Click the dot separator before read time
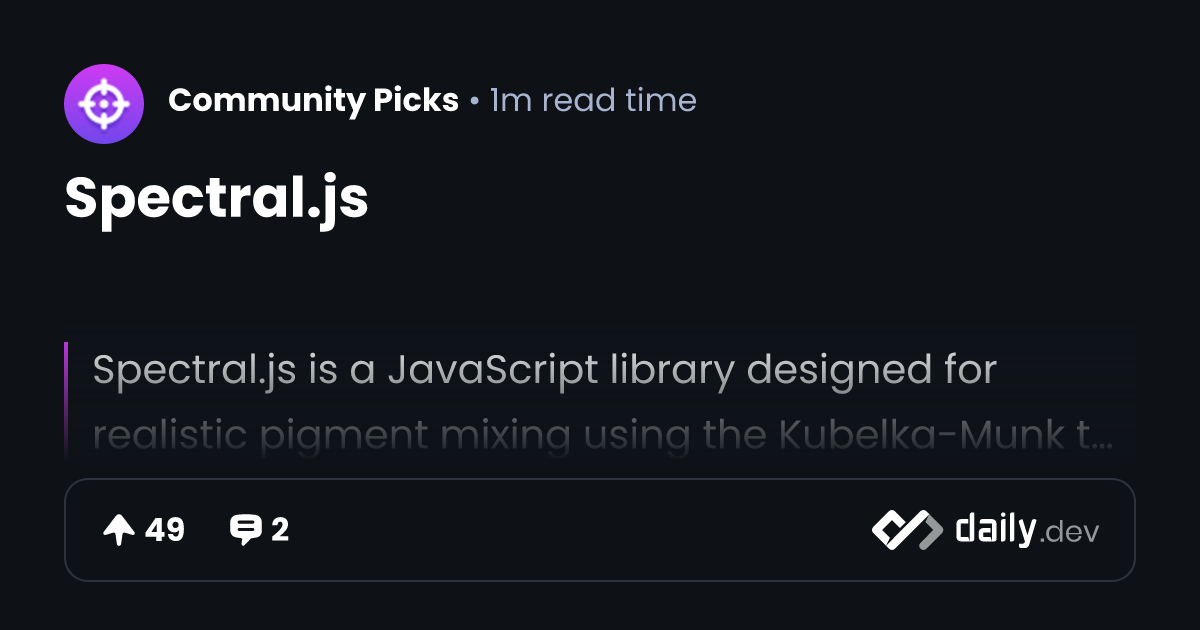This screenshot has width=1200, height=630. click(x=474, y=101)
